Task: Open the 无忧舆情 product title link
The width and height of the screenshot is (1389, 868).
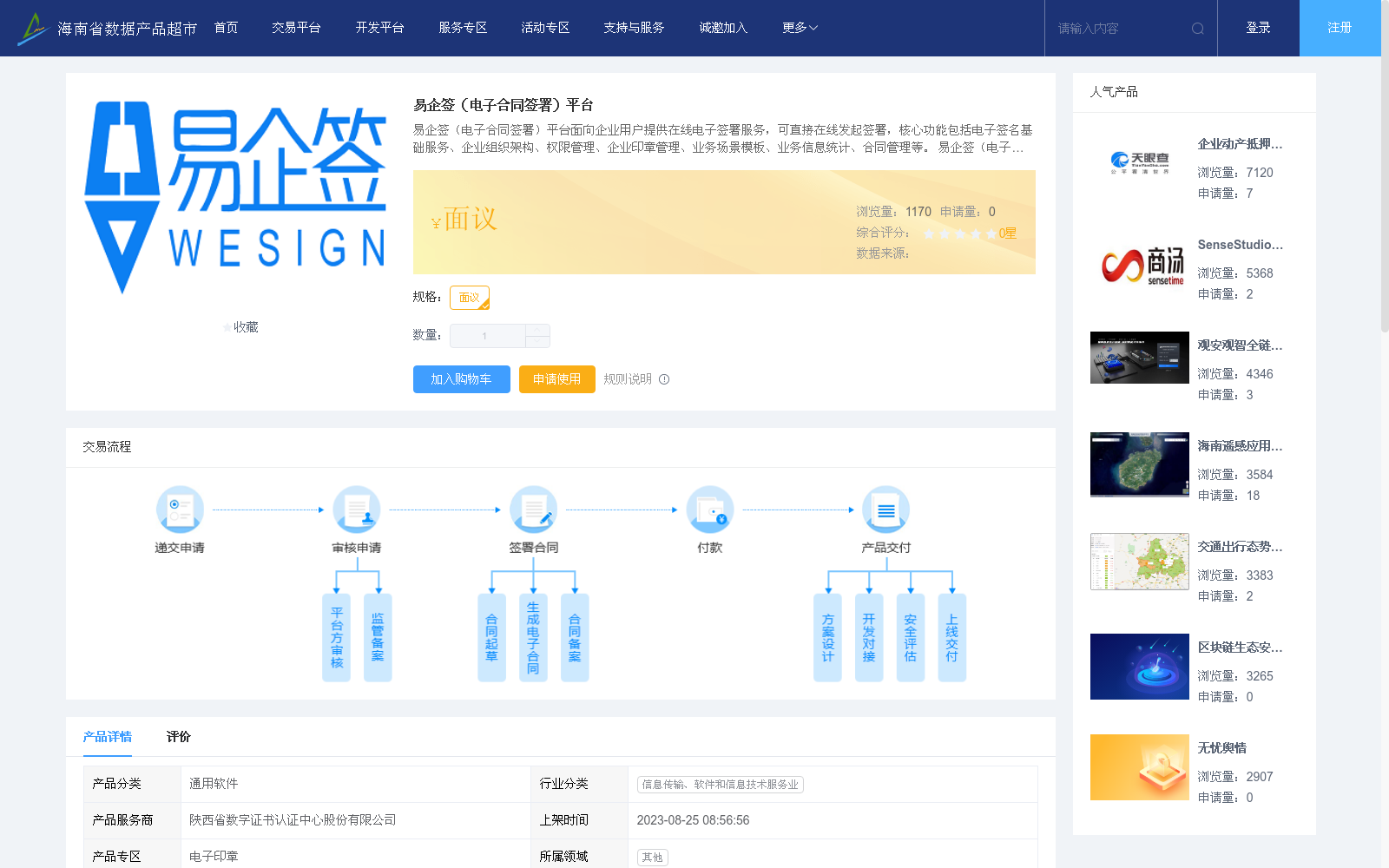Action: (1222, 748)
